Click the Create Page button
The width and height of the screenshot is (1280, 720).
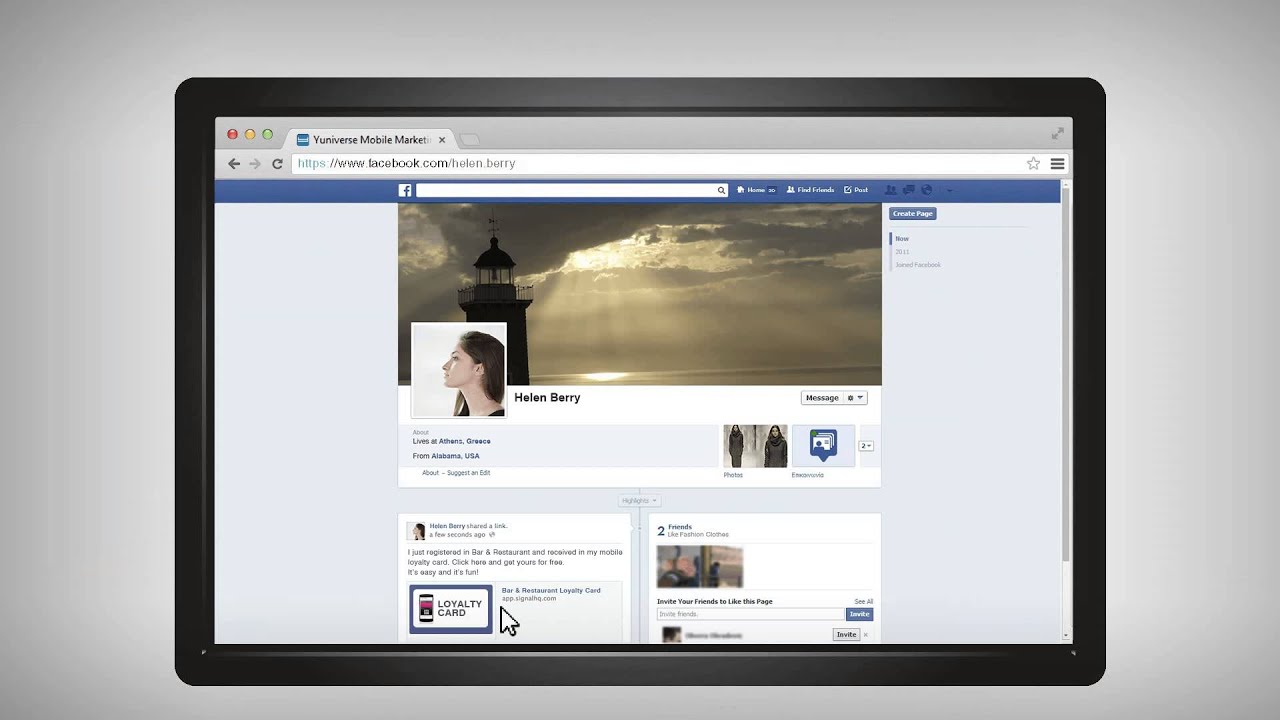pyautogui.click(x=913, y=214)
